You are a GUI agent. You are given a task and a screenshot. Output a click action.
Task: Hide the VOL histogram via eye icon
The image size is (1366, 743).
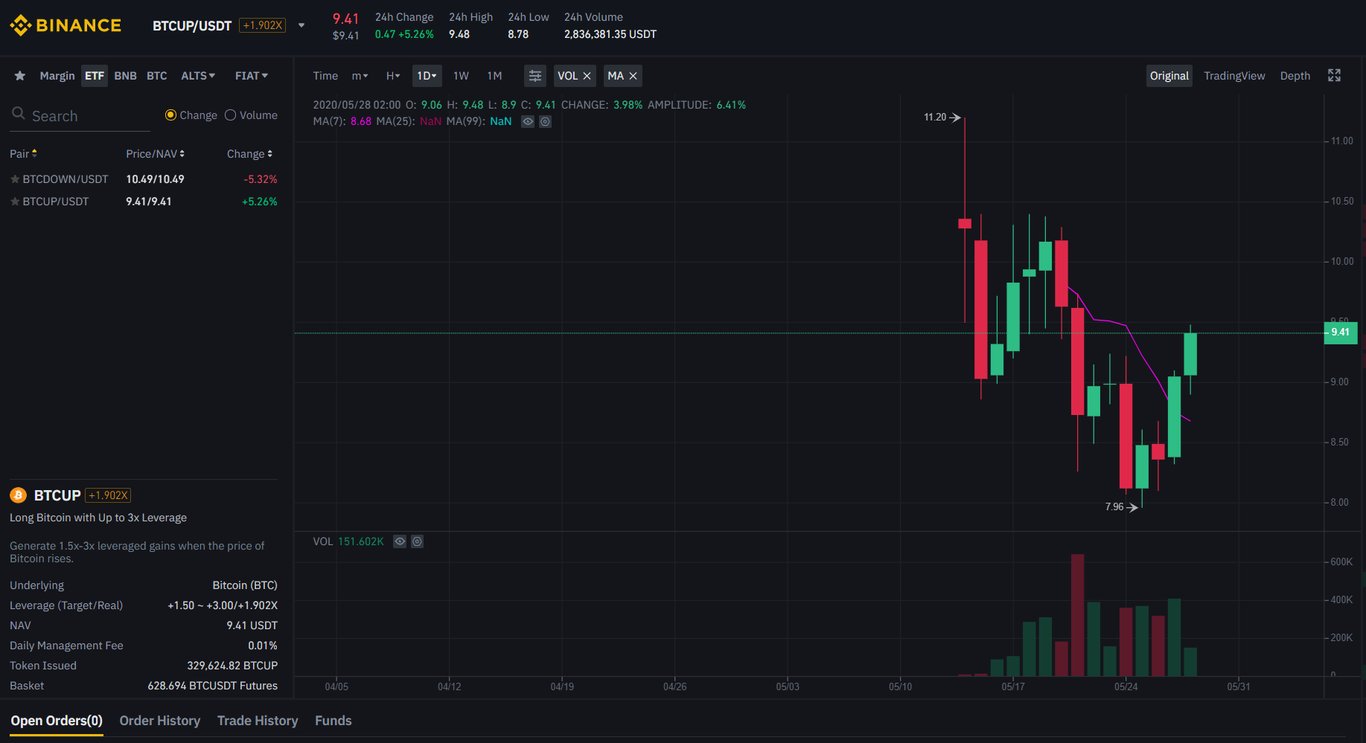click(399, 541)
